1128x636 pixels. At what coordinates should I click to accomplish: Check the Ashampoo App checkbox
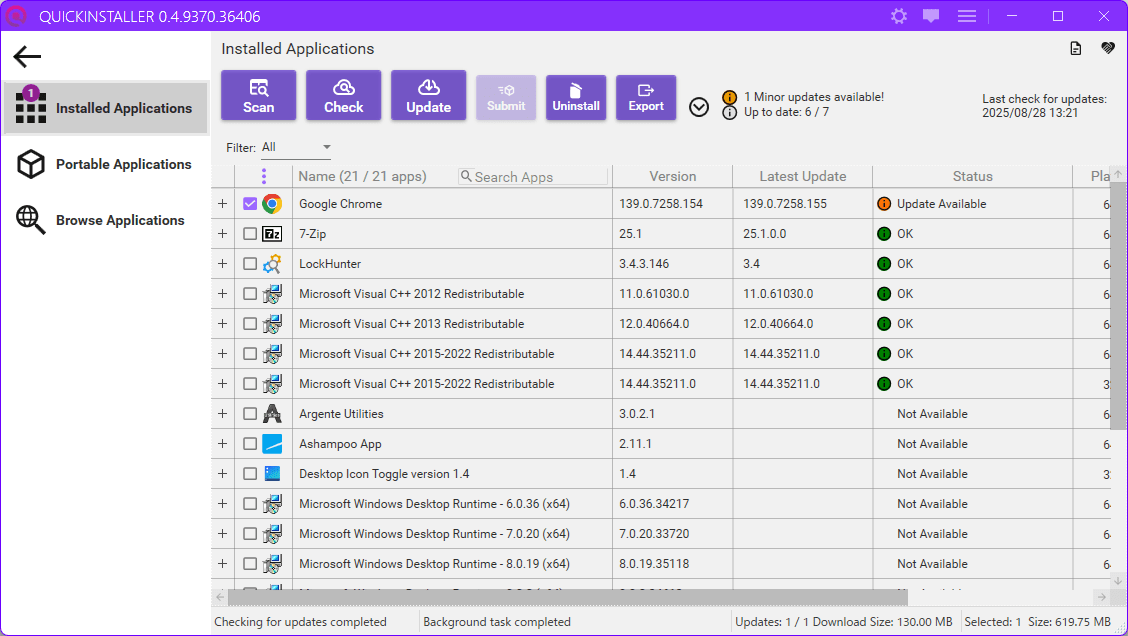coord(250,444)
